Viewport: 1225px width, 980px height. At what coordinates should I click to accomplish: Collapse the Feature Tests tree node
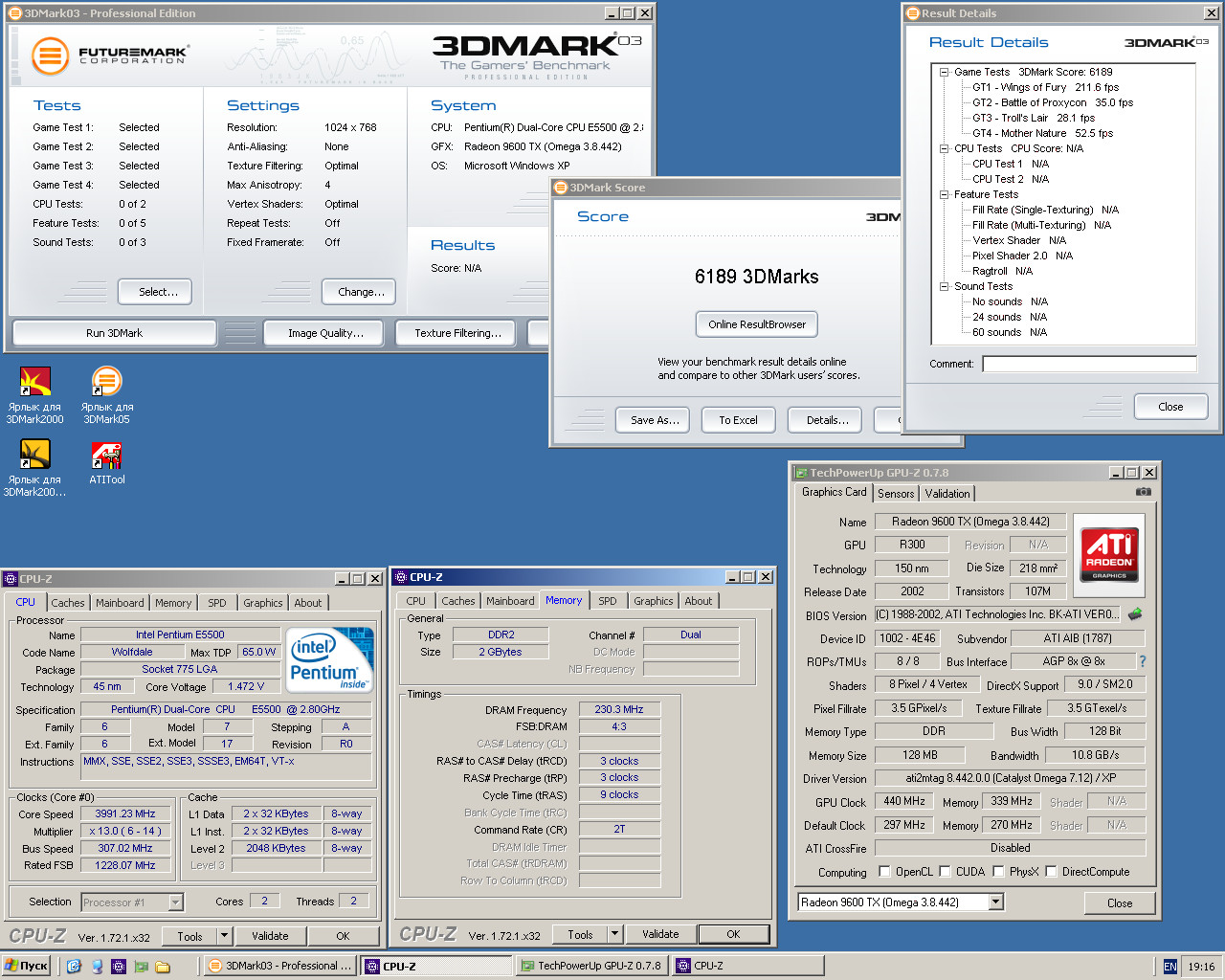(944, 194)
